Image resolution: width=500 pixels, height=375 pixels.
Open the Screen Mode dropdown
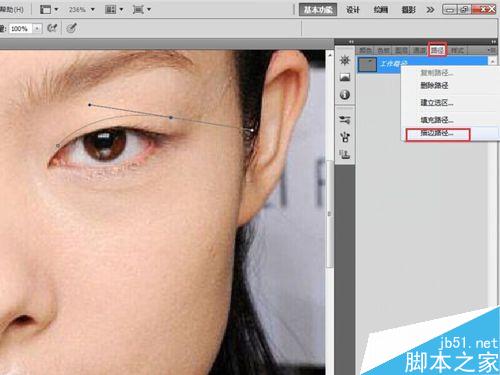142,9
